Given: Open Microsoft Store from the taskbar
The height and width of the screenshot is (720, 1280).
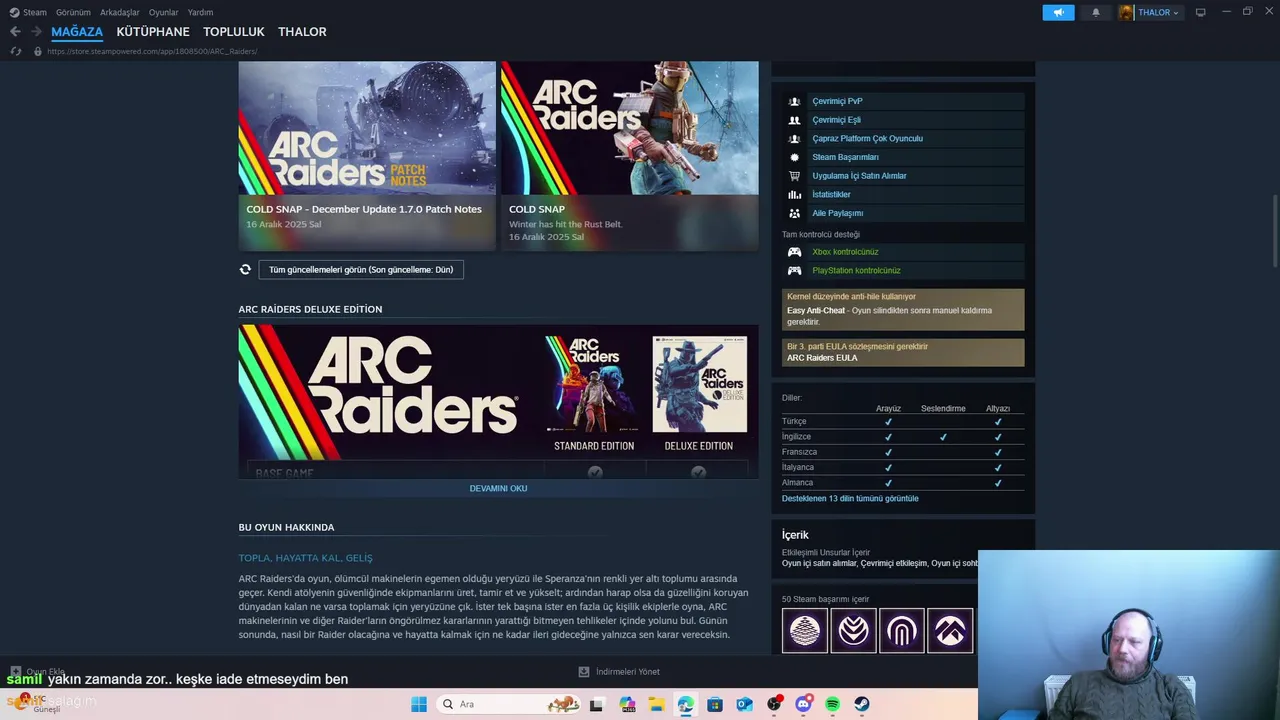Looking at the screenshot, I should coord(715,704).
